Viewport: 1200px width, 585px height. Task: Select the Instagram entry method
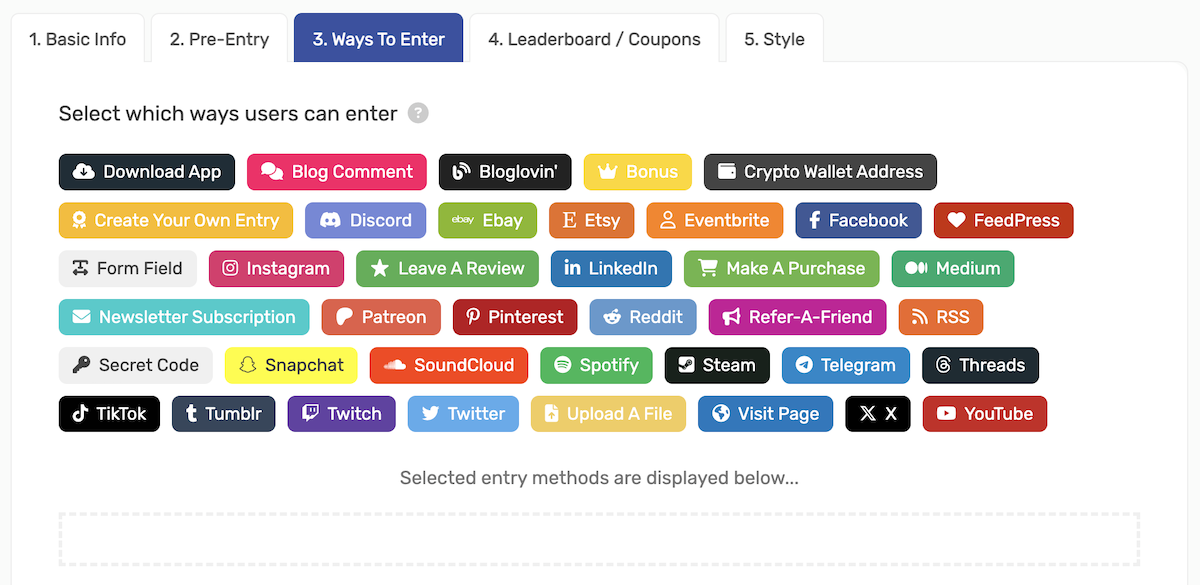point(276,268)
